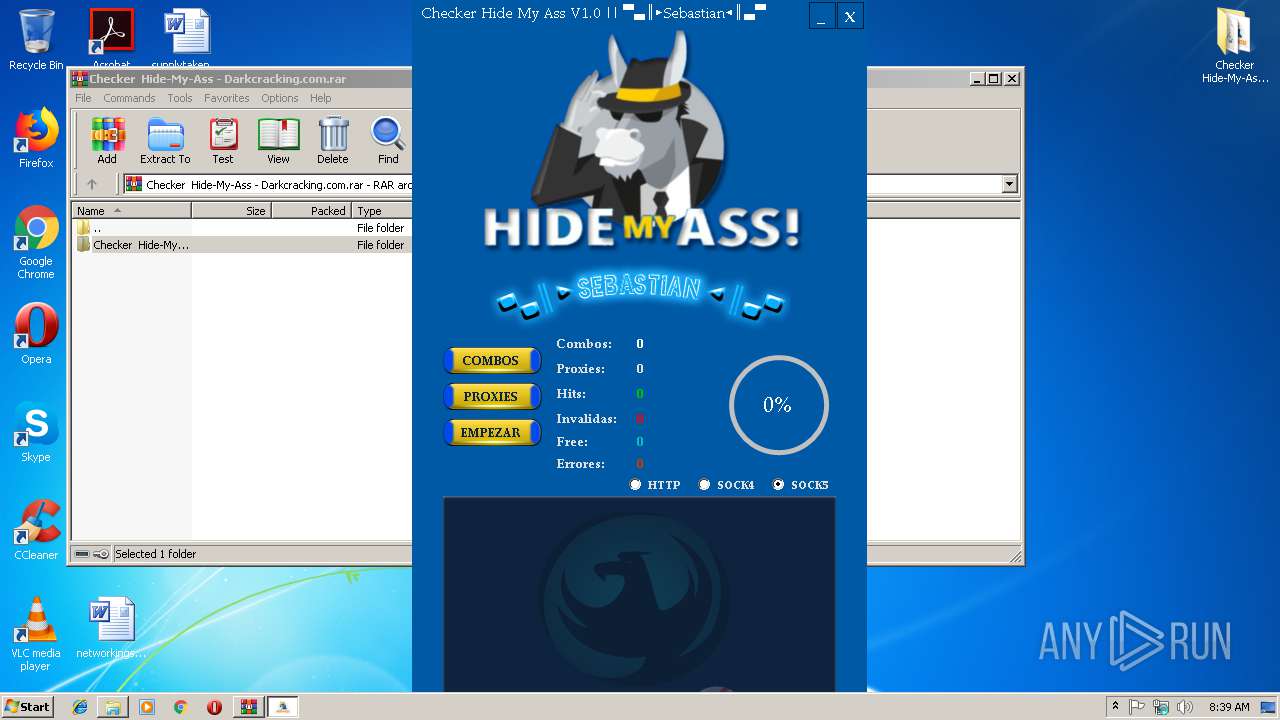The width and height of the screenshot is (1280, 720).
Task: Show hidden system tray icons
Action: tap(1115, 707)
